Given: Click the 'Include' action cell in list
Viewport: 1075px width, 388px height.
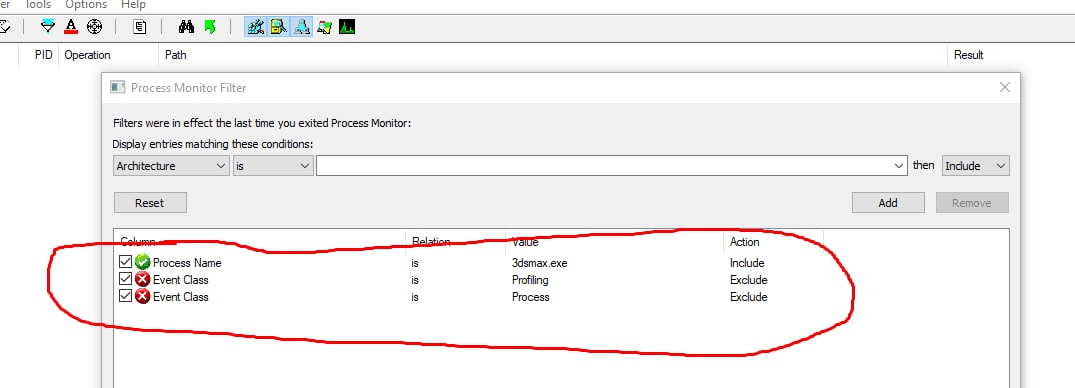Looking at the screenshot, I should coord(747,263).
